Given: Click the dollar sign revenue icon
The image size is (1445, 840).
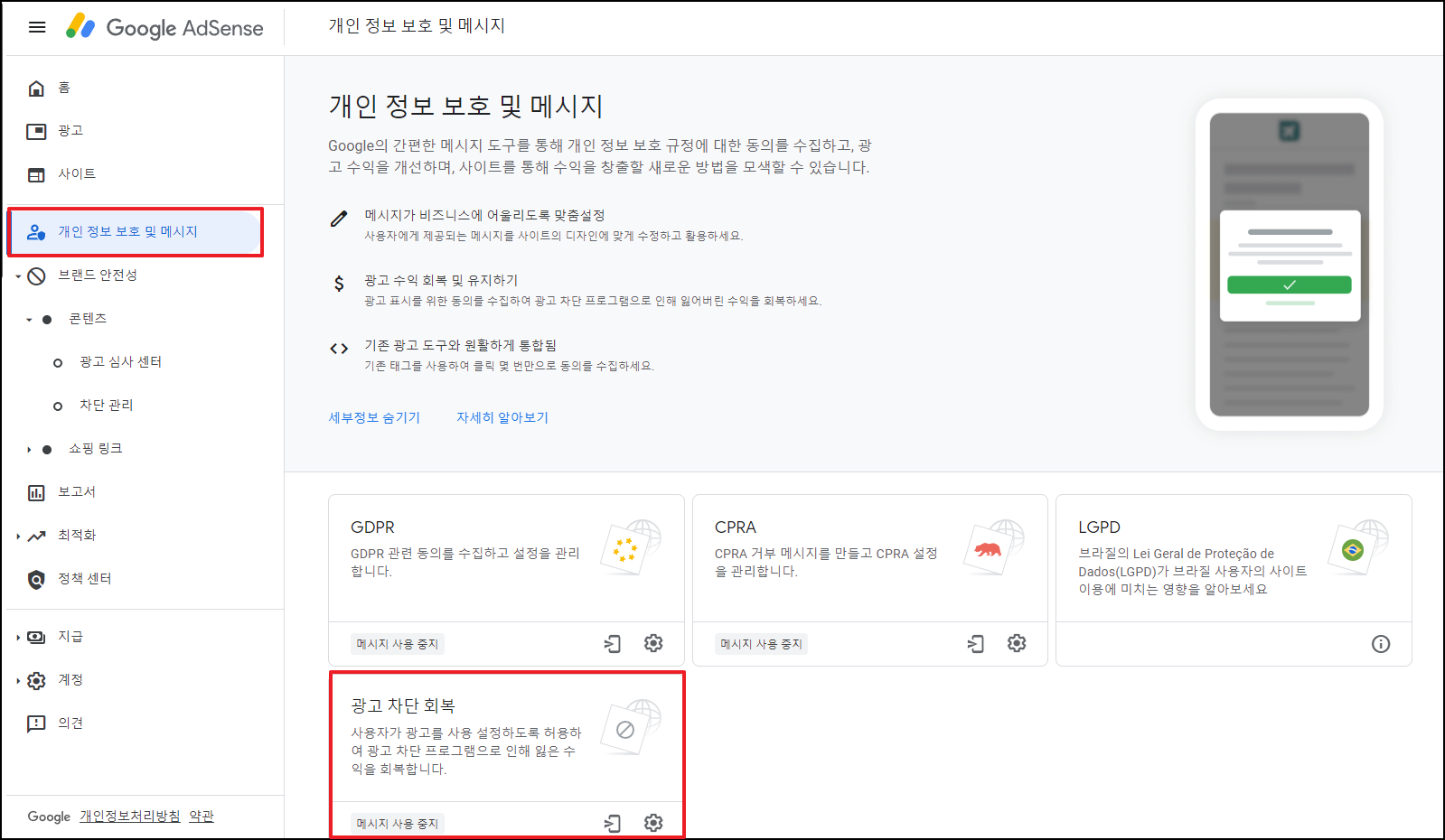Looking at the screenshot, I should click(339, 284).
